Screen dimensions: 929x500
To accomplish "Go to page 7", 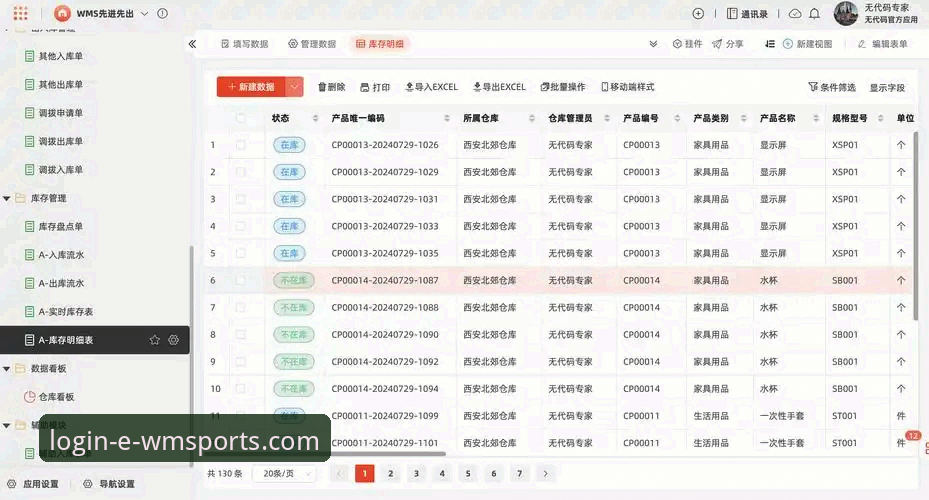I will 520,473.
